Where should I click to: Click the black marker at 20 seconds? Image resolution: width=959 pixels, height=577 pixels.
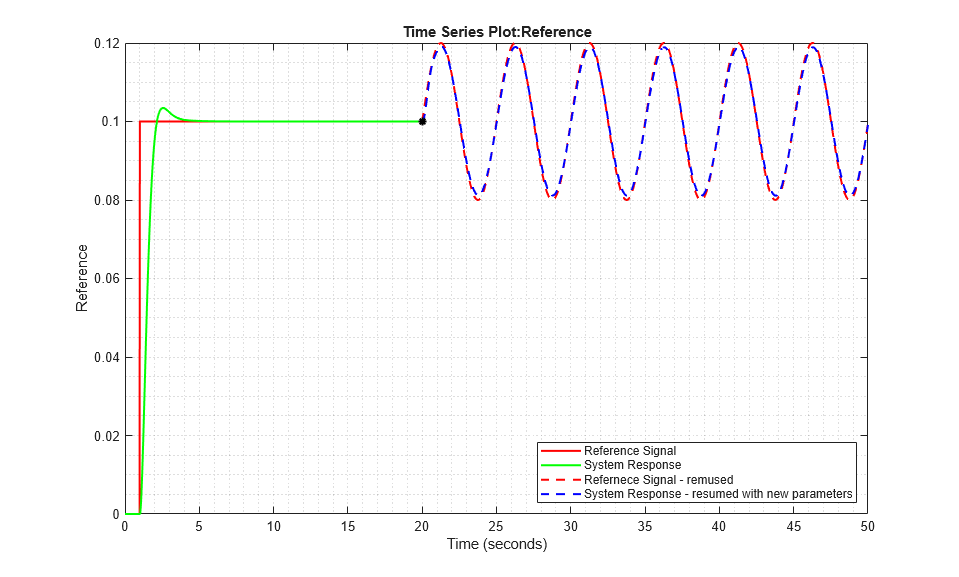(x=422, y=121)
